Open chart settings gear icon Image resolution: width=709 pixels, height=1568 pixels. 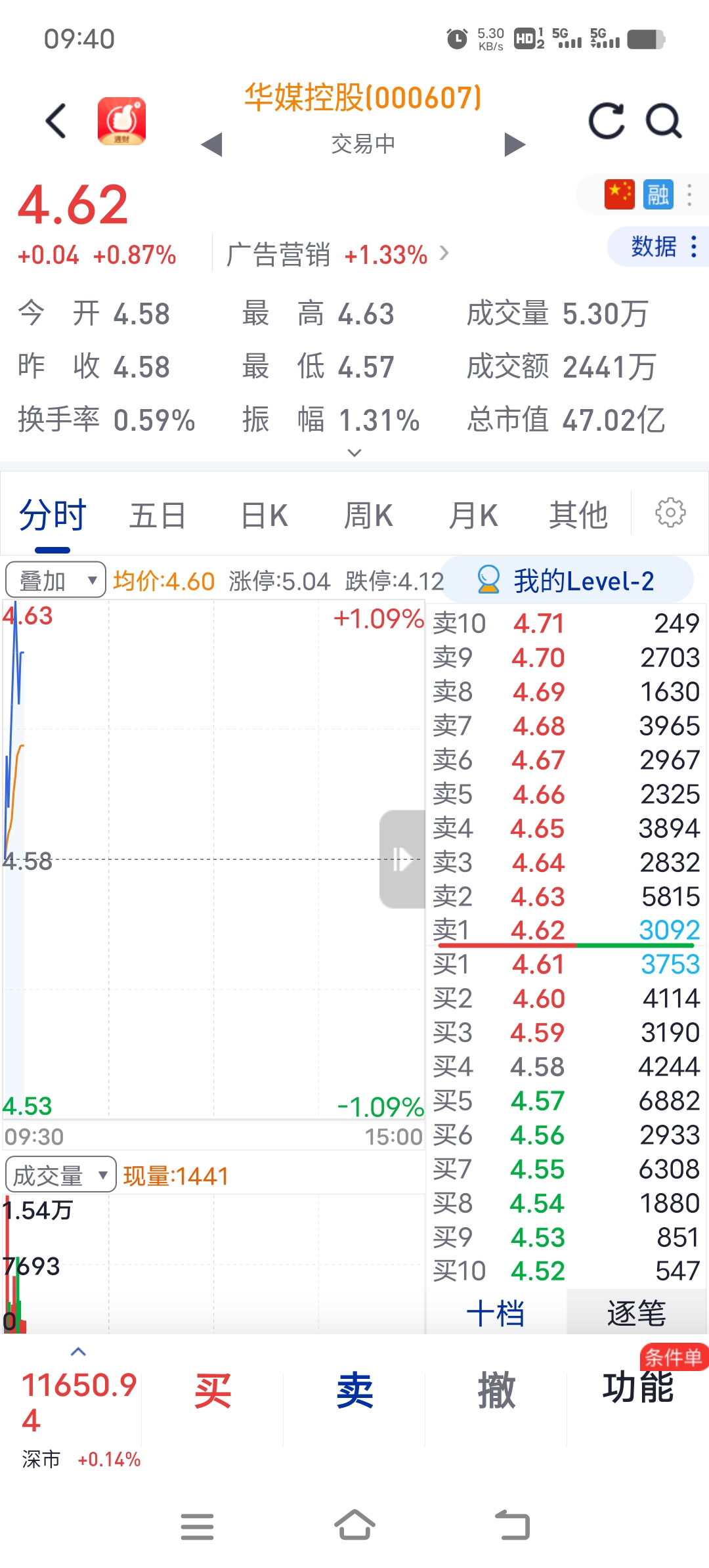coord(670,513)
